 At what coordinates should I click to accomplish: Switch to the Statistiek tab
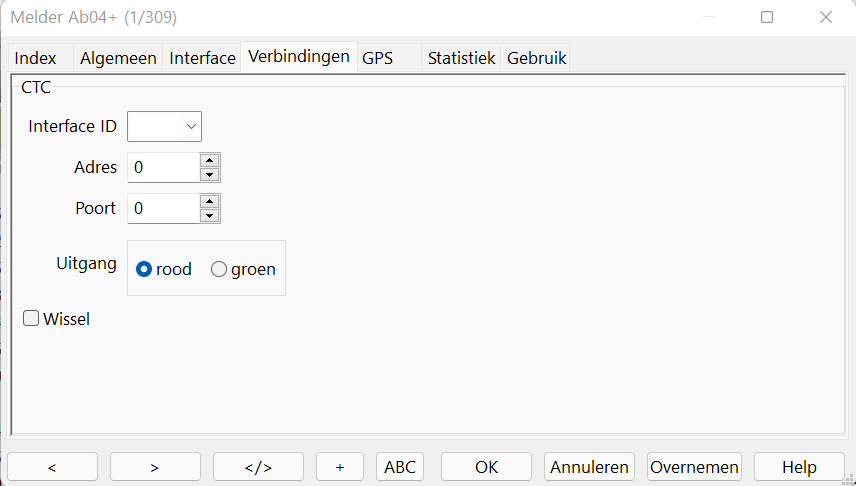461,58
